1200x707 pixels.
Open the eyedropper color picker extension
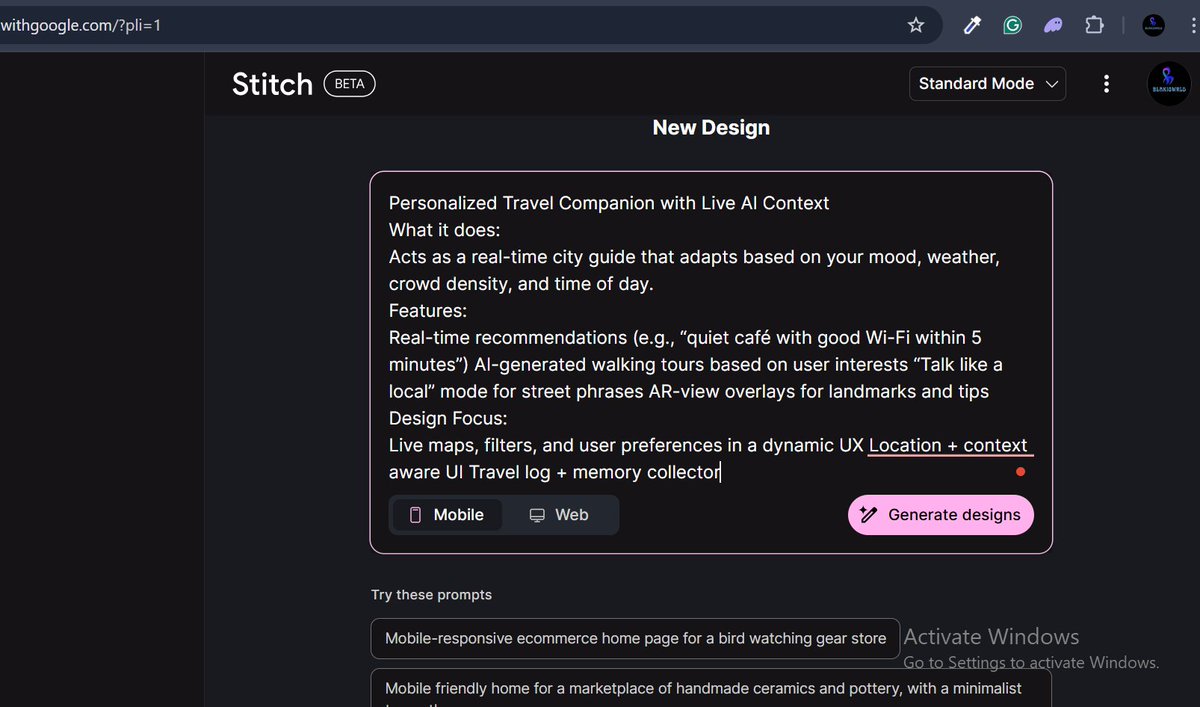(972, 25)
